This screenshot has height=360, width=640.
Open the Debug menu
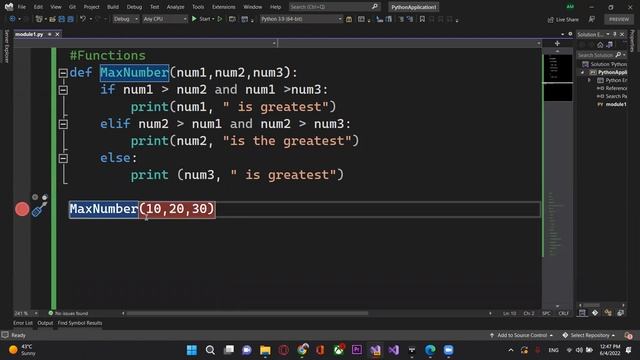pos(134,7)
